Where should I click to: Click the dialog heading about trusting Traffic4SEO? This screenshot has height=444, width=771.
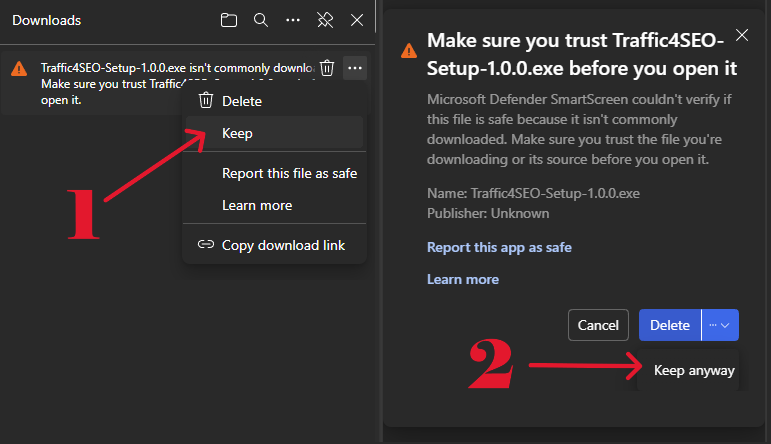click(582, 55)
